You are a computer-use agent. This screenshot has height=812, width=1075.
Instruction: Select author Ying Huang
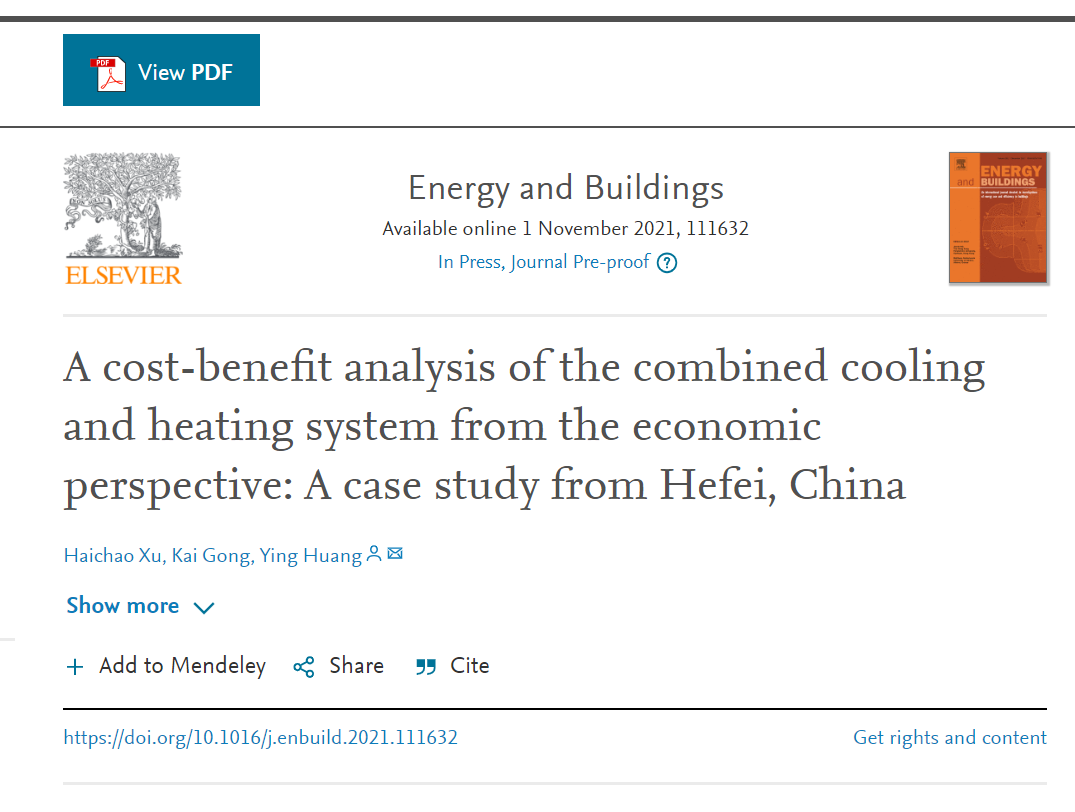[310, 556]
